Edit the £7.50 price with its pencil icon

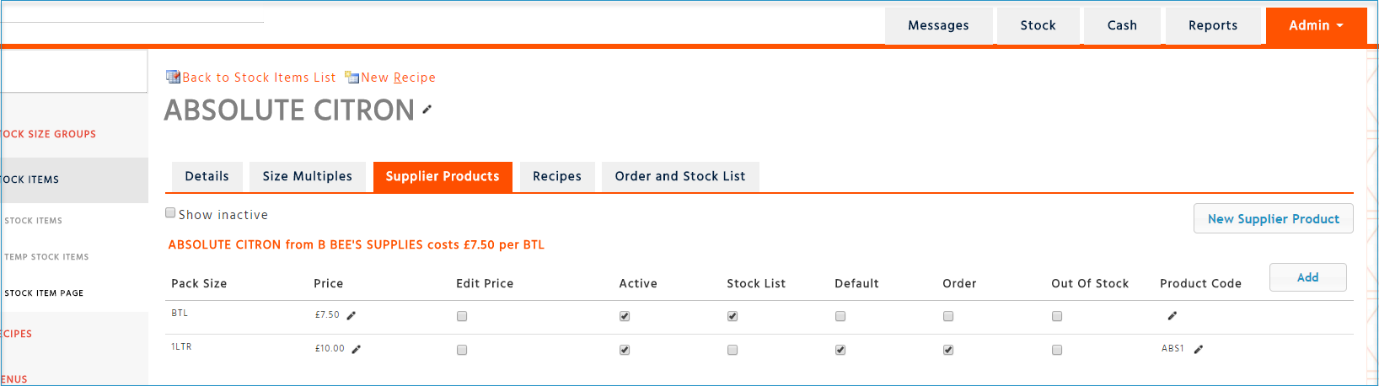351,315
